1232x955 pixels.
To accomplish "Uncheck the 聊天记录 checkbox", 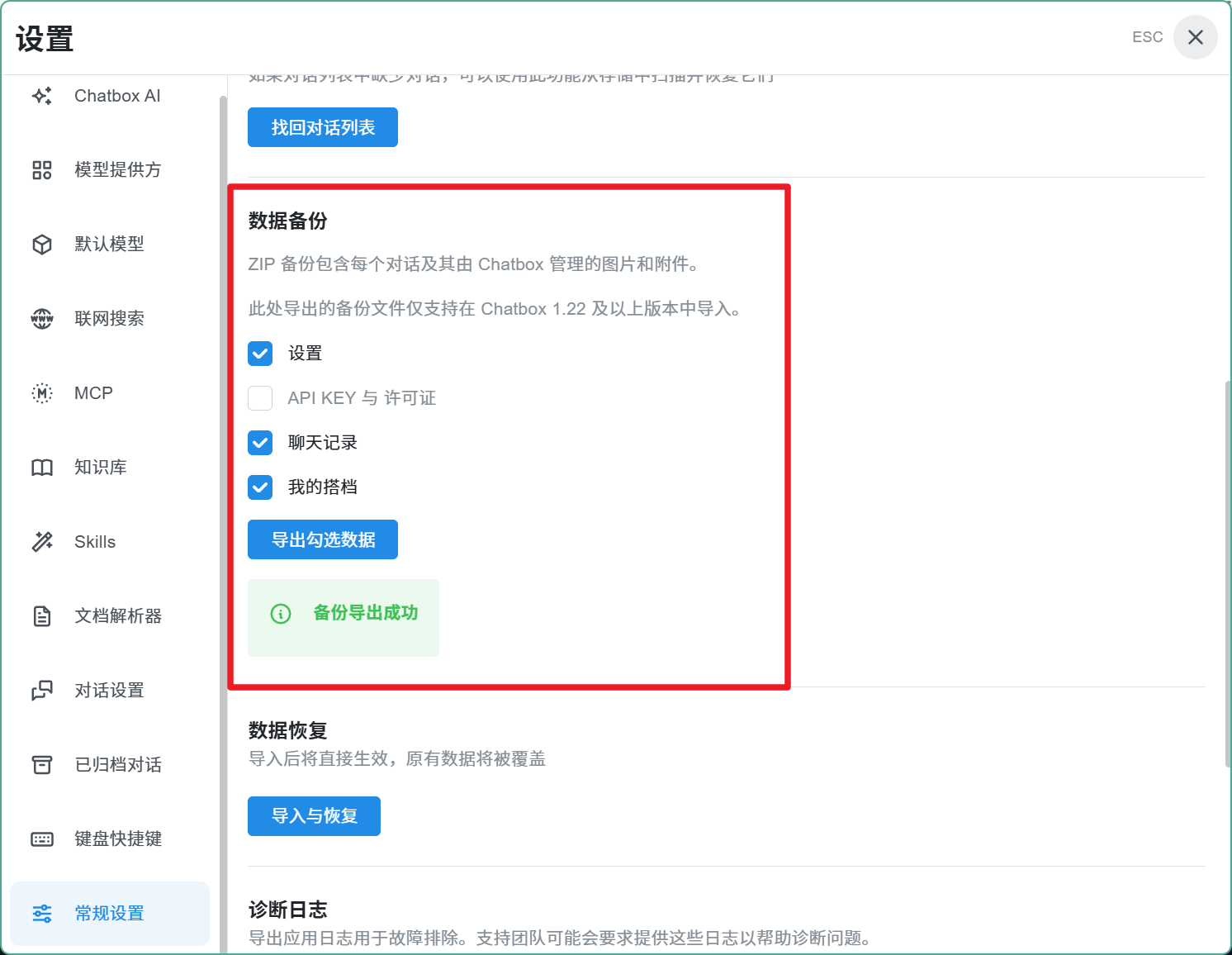I will coord(260,443).
